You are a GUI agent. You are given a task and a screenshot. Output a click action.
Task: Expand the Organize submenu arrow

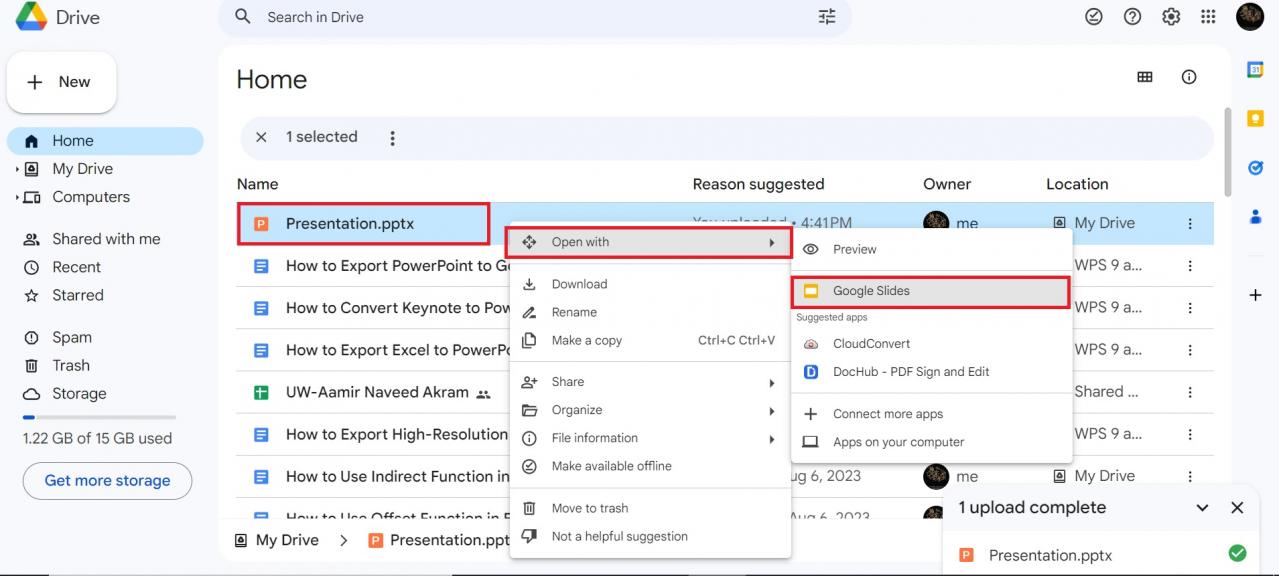point(772,410)
